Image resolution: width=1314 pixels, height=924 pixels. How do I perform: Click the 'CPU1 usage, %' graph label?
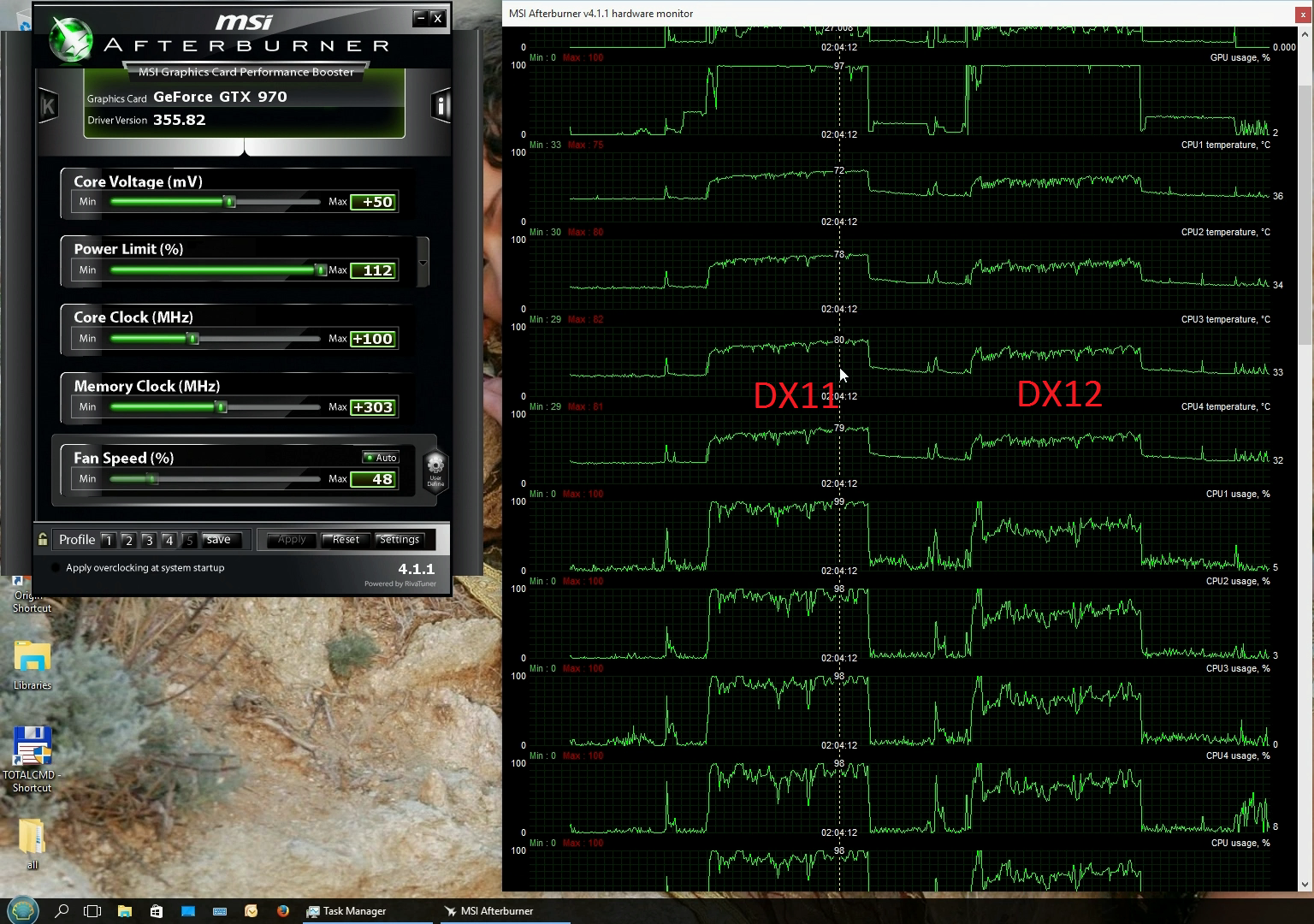(1238, 494)
